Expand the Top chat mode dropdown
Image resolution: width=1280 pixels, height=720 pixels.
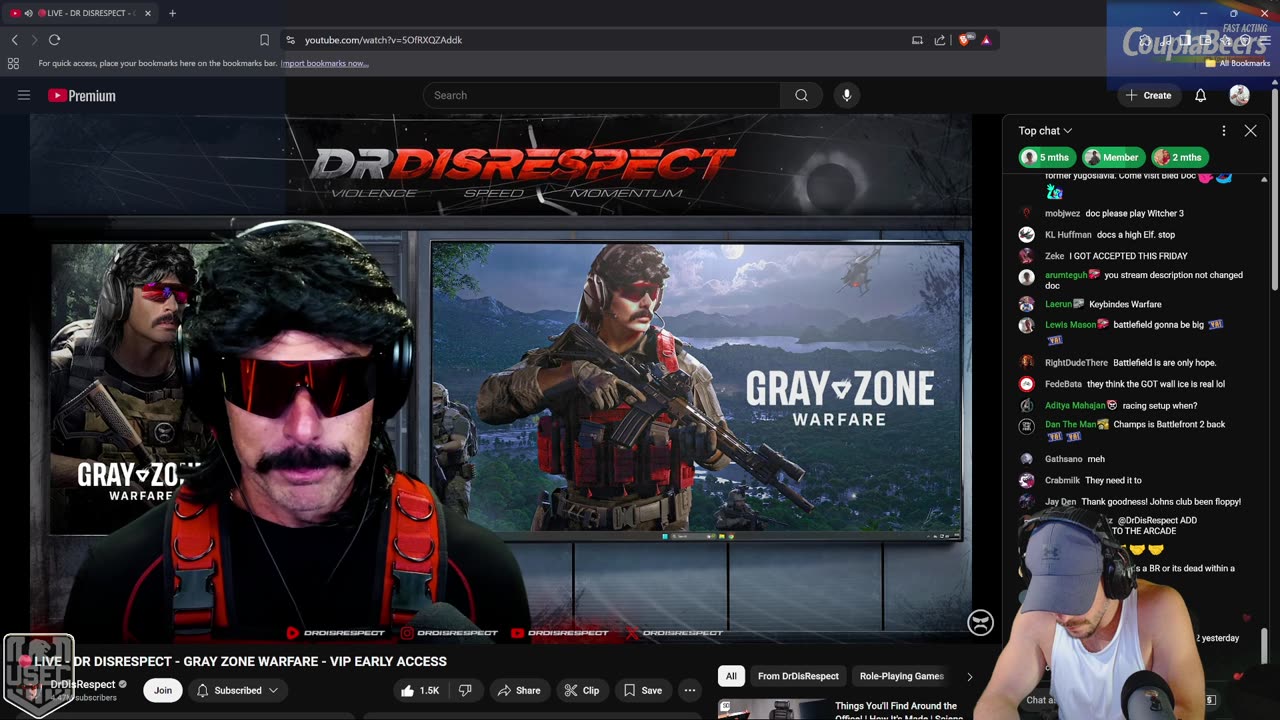pyautogui.click(x=1045, y=131)
